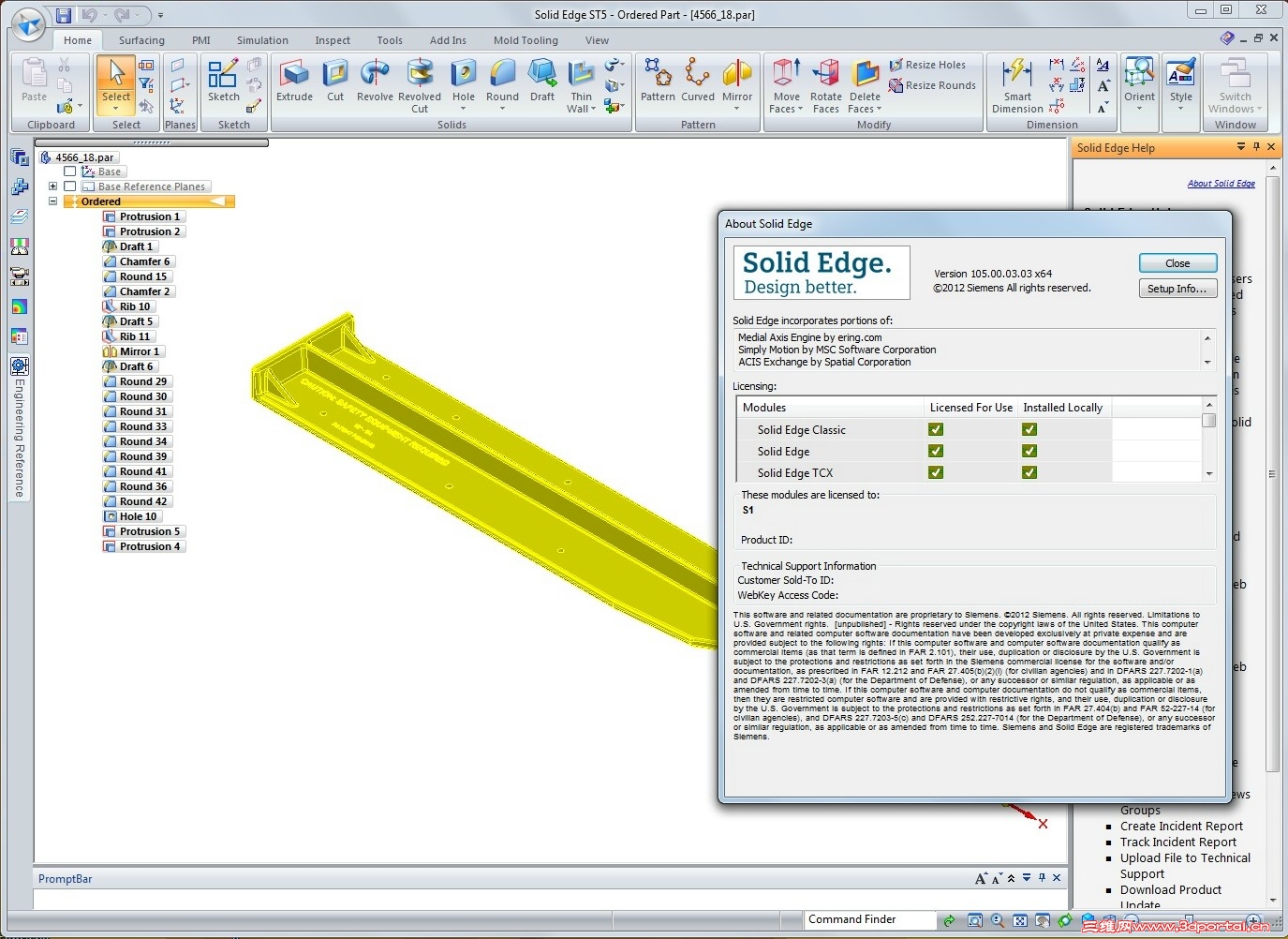Viewport: 1288px width, 939px height.
Task: Go to the Mold Tooling tab
Action: click(x=526, y=40)
